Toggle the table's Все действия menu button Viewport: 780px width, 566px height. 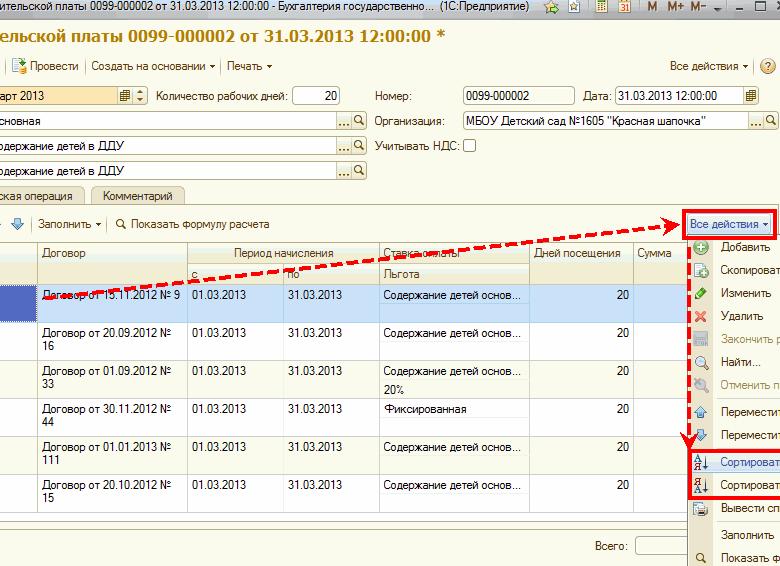click(729, 224)
